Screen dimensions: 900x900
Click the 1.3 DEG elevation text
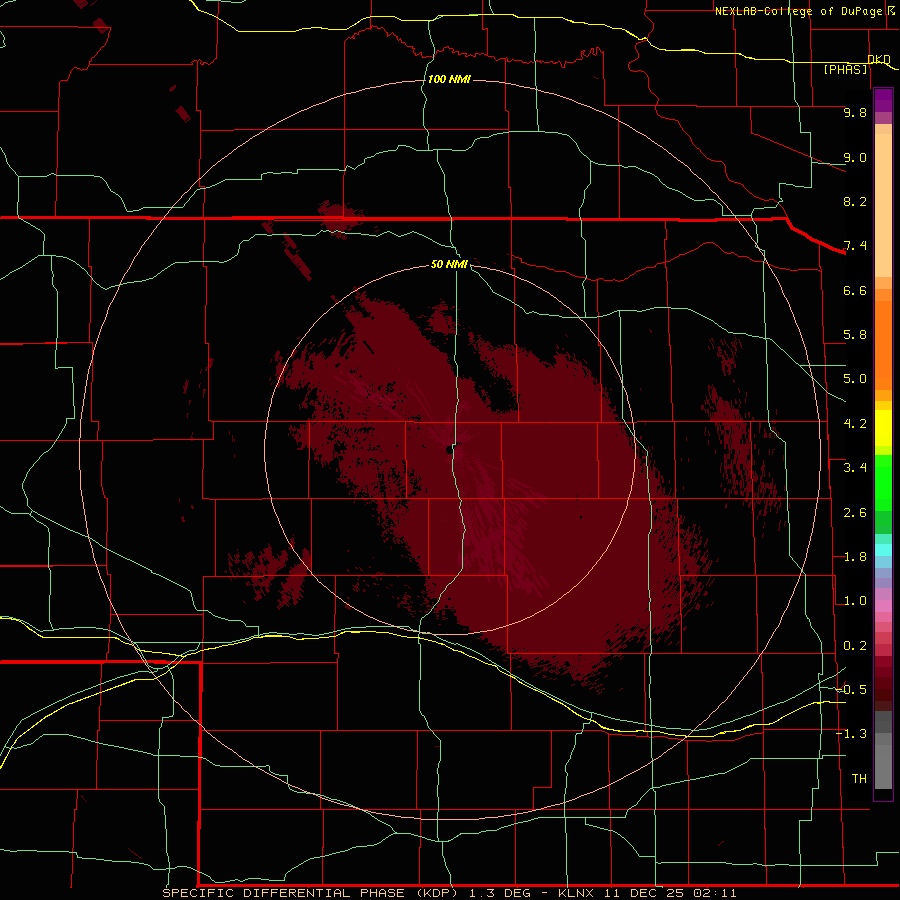click(502, 893)
